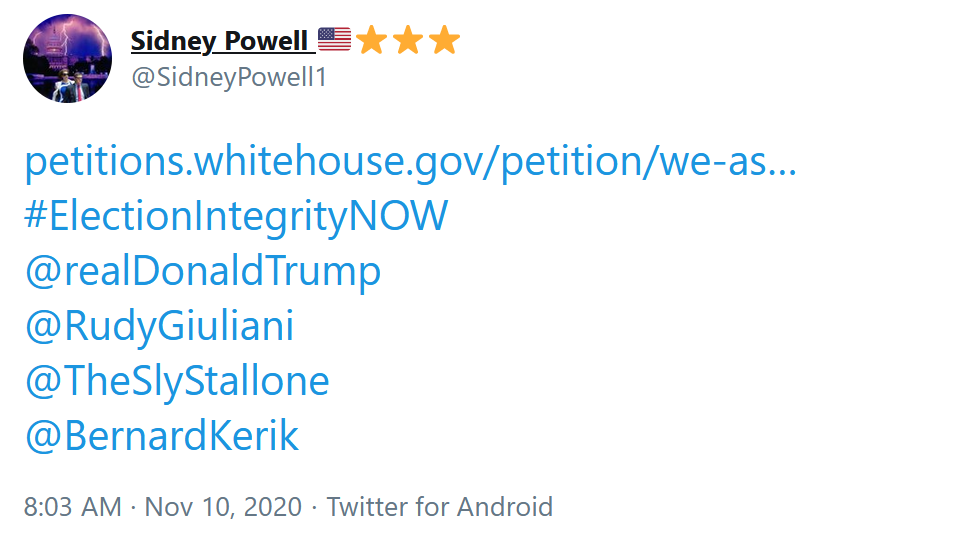
Task: Open the @BernardKerik mention
Action: tap(162, 436)
